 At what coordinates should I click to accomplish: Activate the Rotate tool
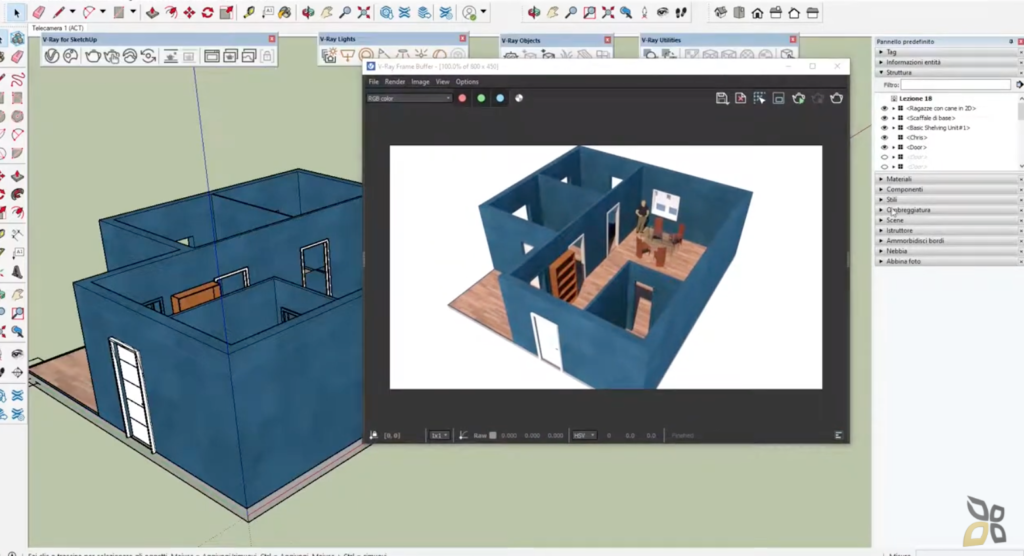(x=207, y=12)
